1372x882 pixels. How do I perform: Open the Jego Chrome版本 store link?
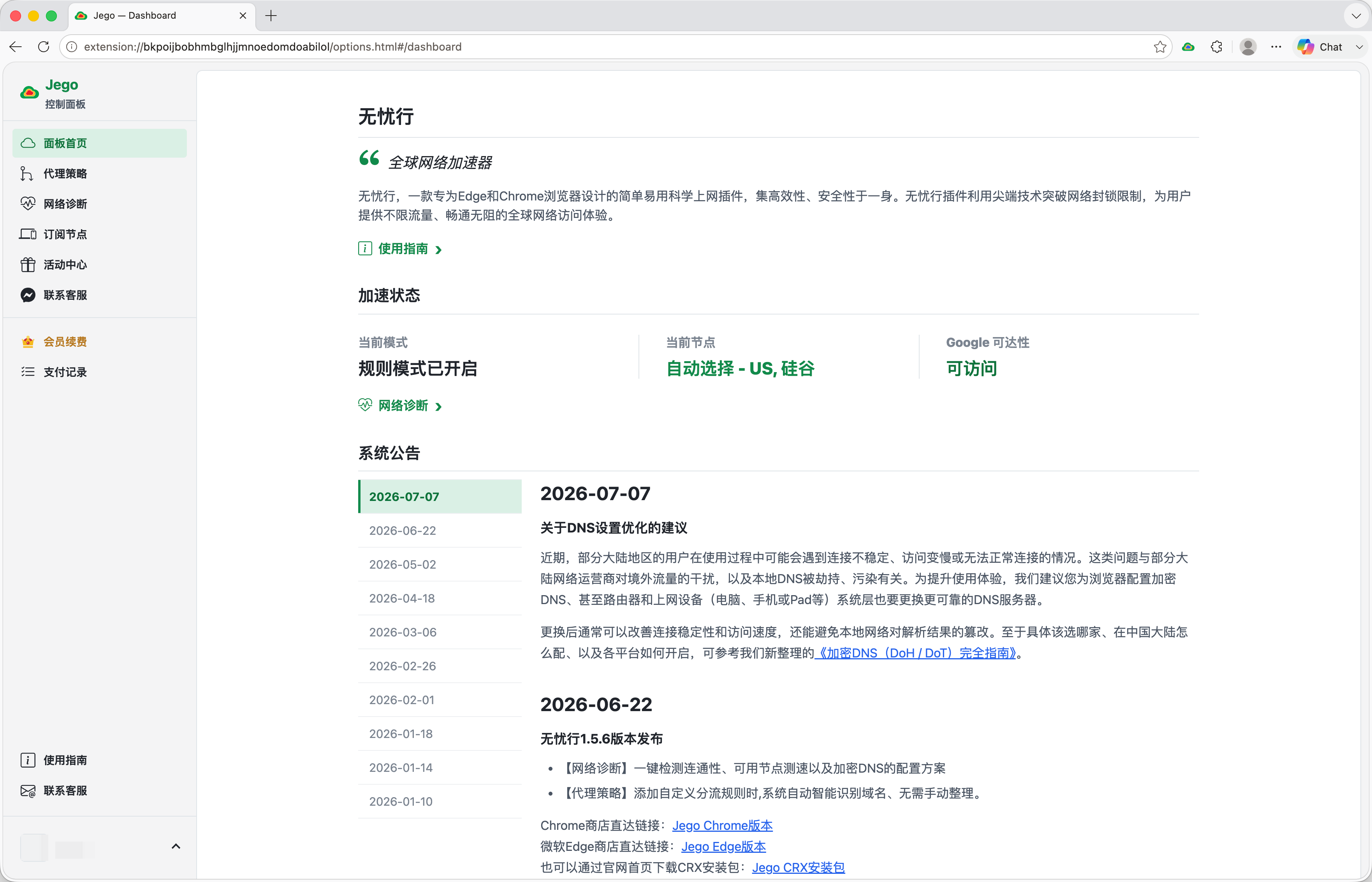point(722,825)
